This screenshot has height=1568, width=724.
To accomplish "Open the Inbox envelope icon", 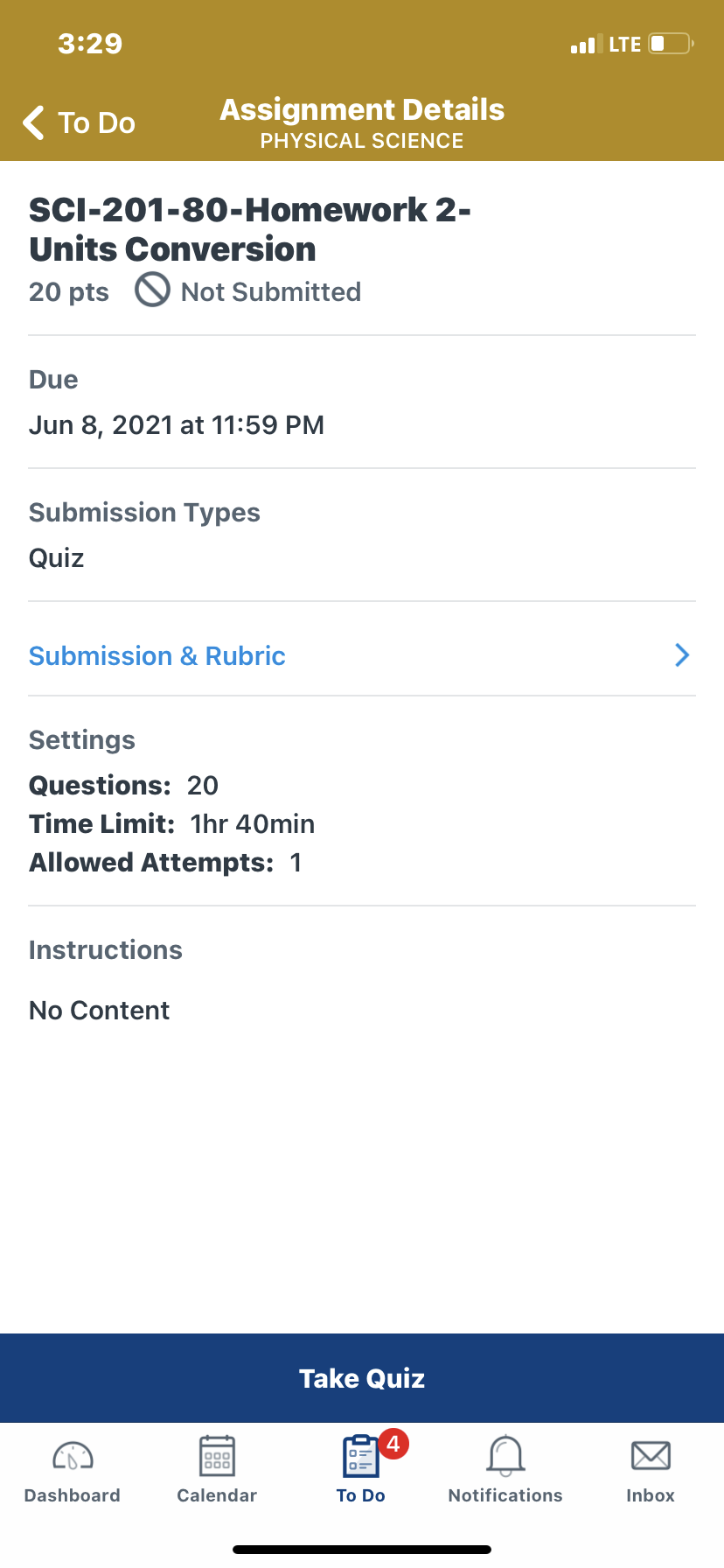I will [651, 1456].
